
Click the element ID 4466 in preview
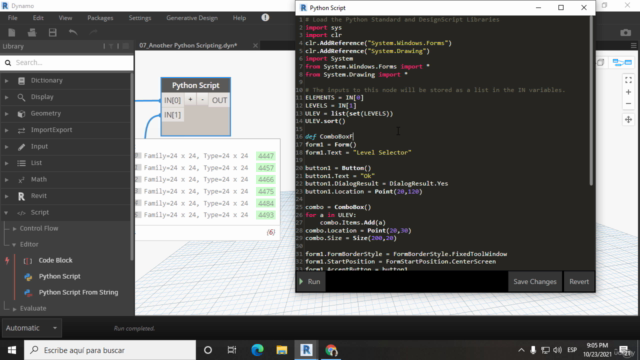pyautogui.click(x=266, y=180)
